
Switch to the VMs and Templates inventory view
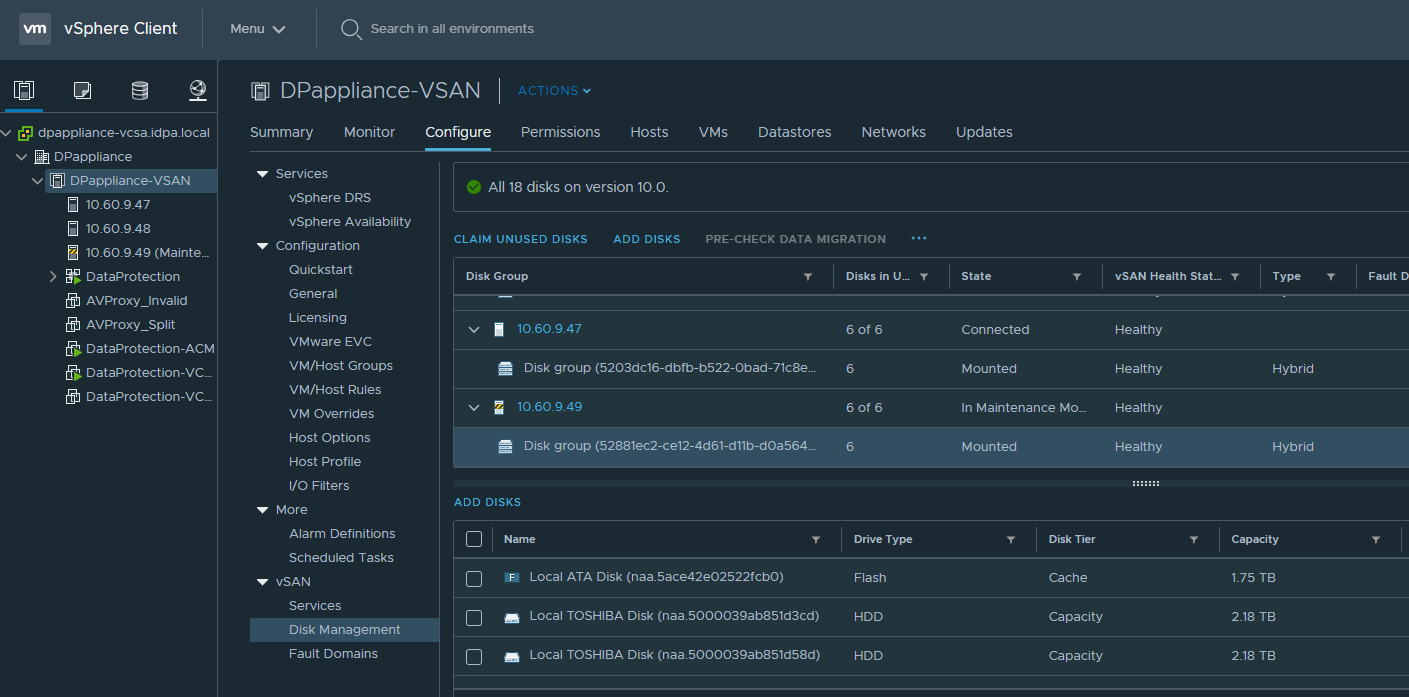point(81,89)
